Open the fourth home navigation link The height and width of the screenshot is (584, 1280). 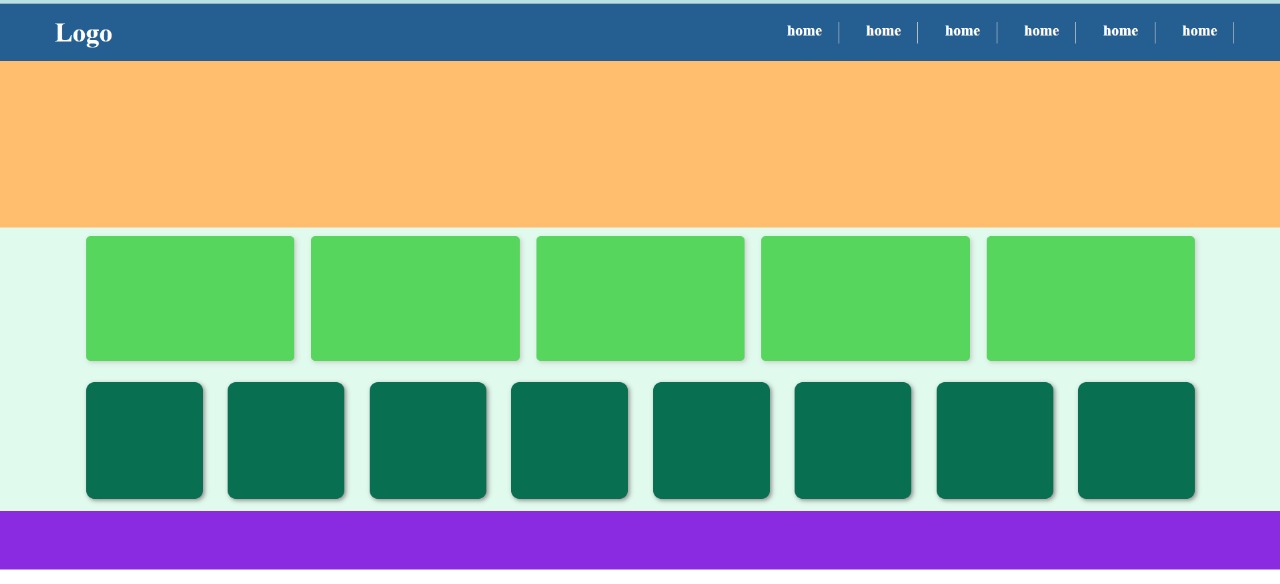coord(1041,31)
